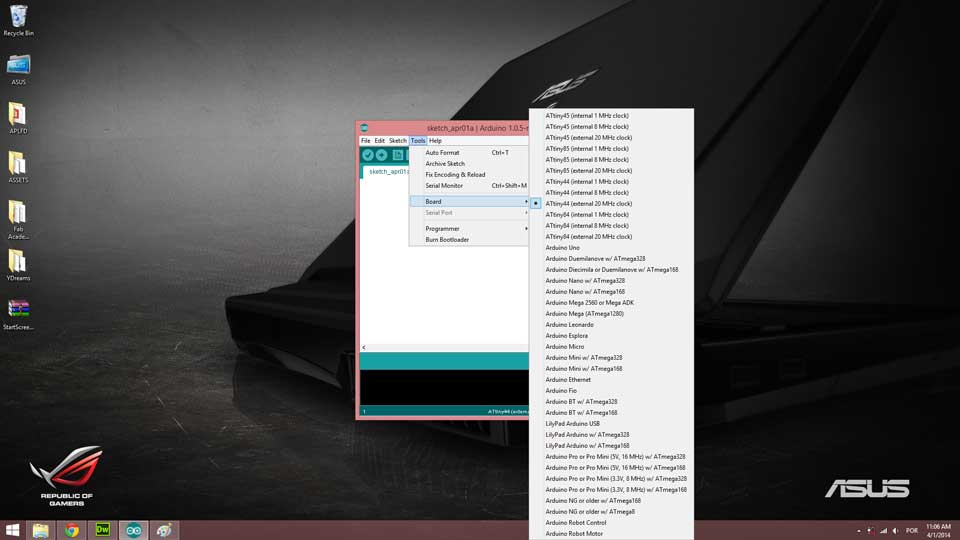The height and width of the screenshot is (540, 960).
Task: Click the Verify checkmark toolbar icon
Action: click(x=368, y=155)
